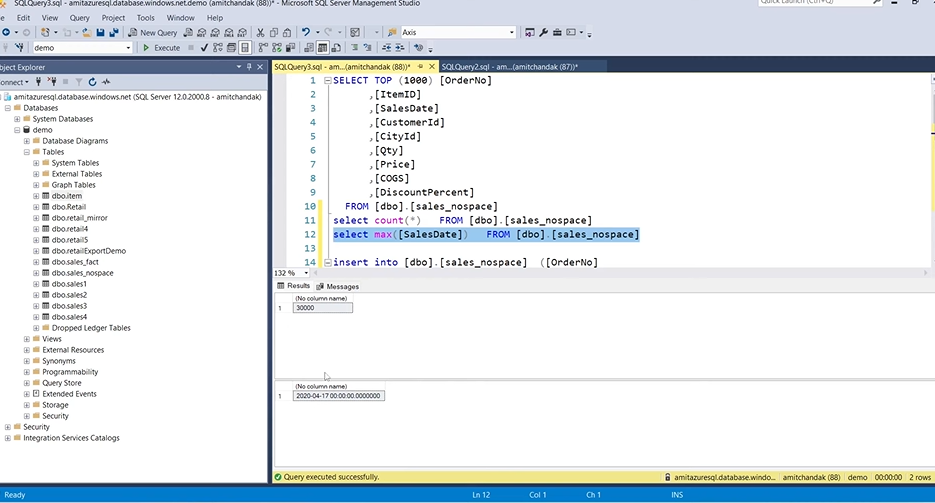Click Database Engine Query icon beside New Query
The image size is (935, 503).
click(188, 33)
